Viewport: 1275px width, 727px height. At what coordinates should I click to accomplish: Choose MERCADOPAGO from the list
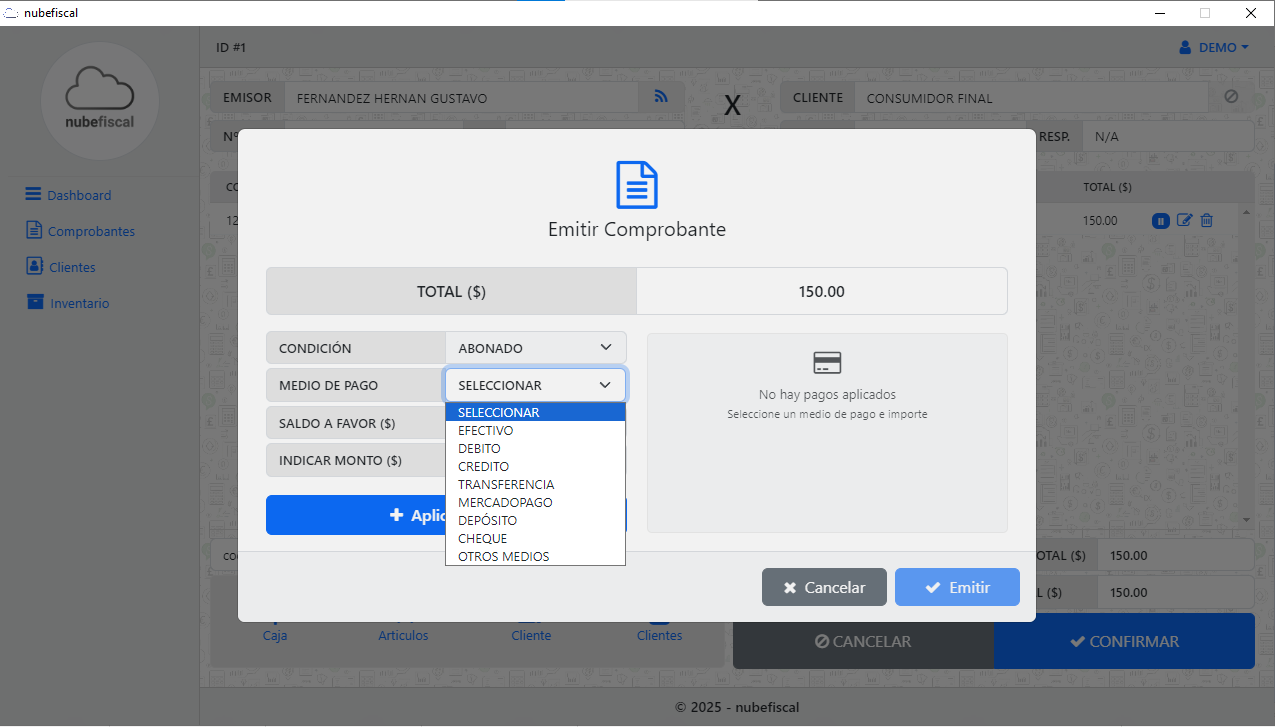(505, 503)
